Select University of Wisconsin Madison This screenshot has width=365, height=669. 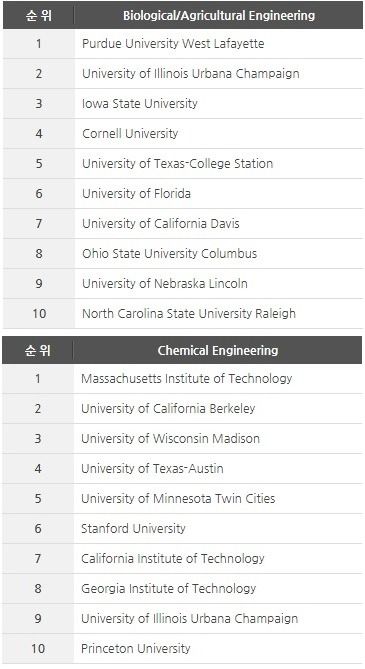coord(170,439)
